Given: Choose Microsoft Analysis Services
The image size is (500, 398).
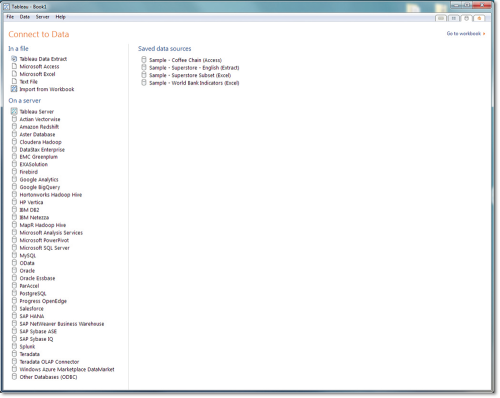Looking at the screenshot, I should pos(51,233).
